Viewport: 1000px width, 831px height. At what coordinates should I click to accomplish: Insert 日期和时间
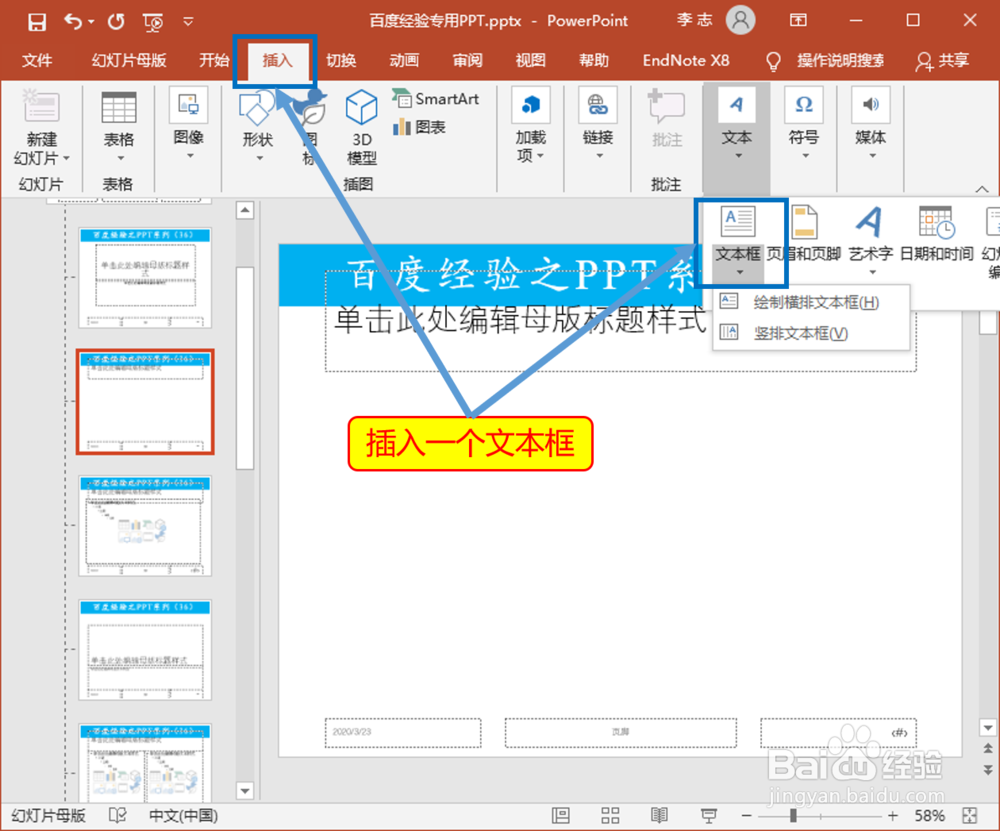point(936,235)
